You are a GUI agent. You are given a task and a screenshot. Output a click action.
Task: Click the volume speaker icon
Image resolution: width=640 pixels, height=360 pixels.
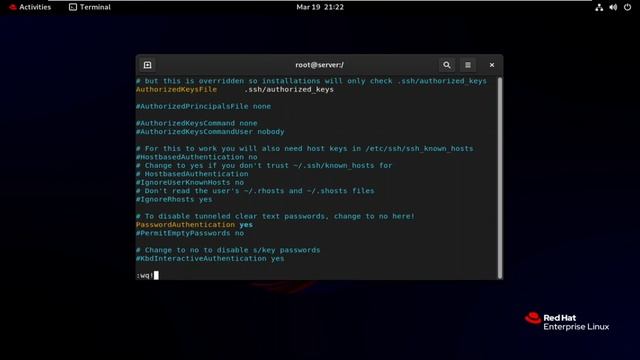tap(613, 7)
